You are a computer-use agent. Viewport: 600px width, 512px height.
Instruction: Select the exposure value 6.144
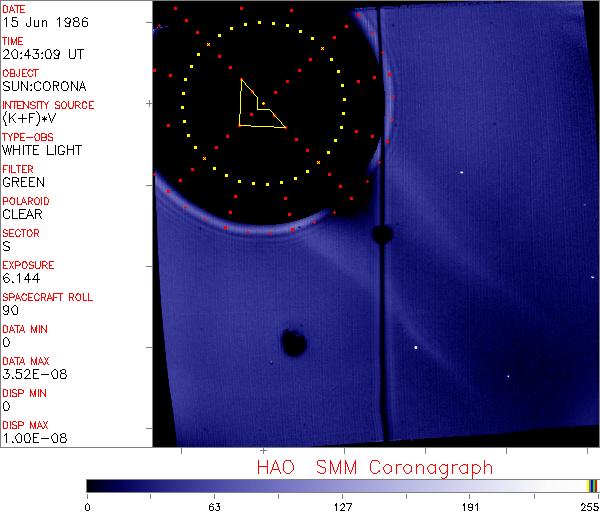coord(21,278)
